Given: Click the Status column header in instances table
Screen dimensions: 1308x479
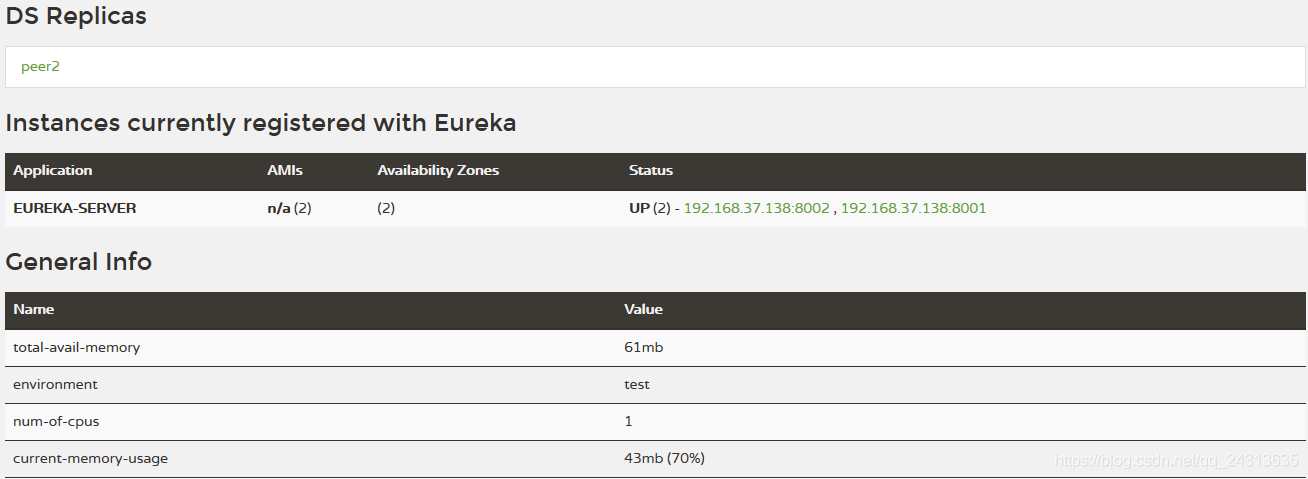Looking at the screenshot, I should 651,171.
